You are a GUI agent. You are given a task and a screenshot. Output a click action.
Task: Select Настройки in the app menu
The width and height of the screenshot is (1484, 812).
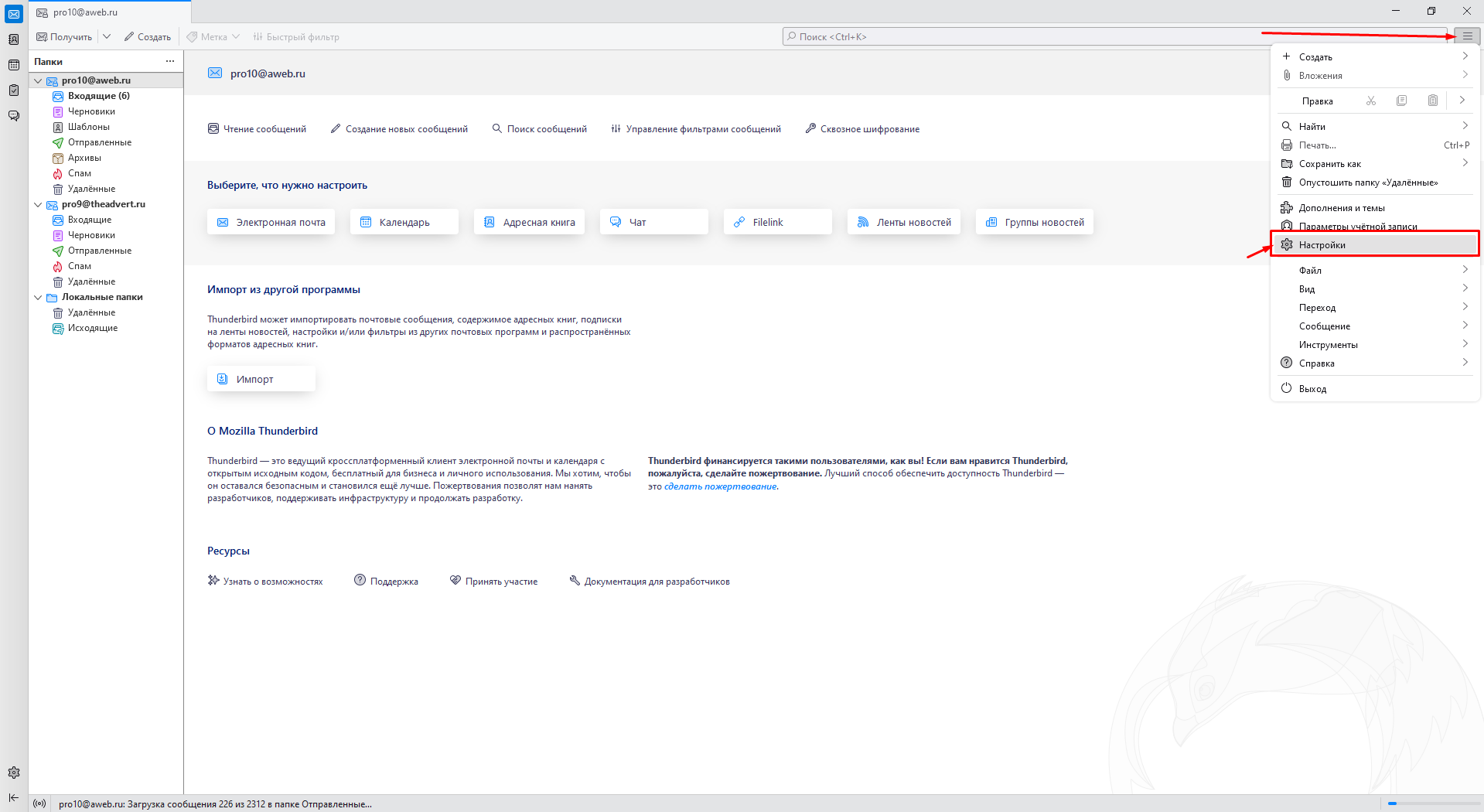coord(1375,245)
